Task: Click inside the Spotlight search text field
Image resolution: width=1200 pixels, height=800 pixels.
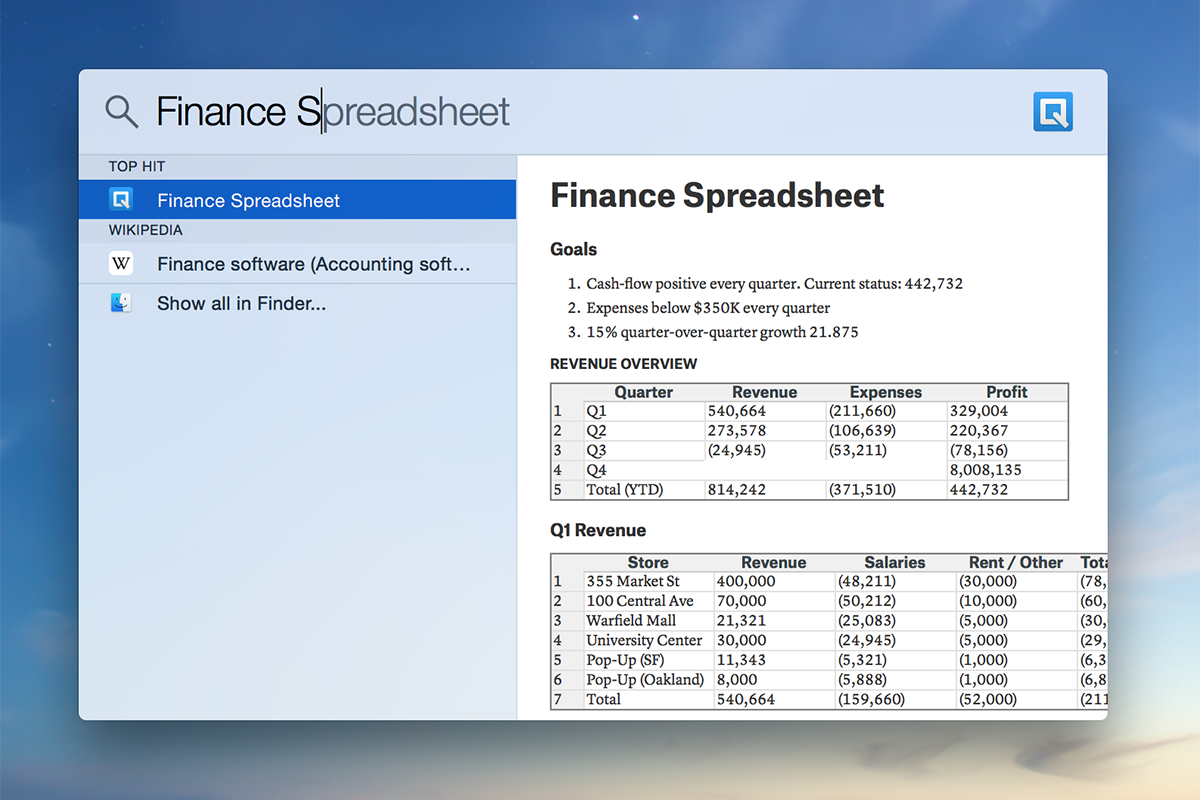Action: coord(400,111)
